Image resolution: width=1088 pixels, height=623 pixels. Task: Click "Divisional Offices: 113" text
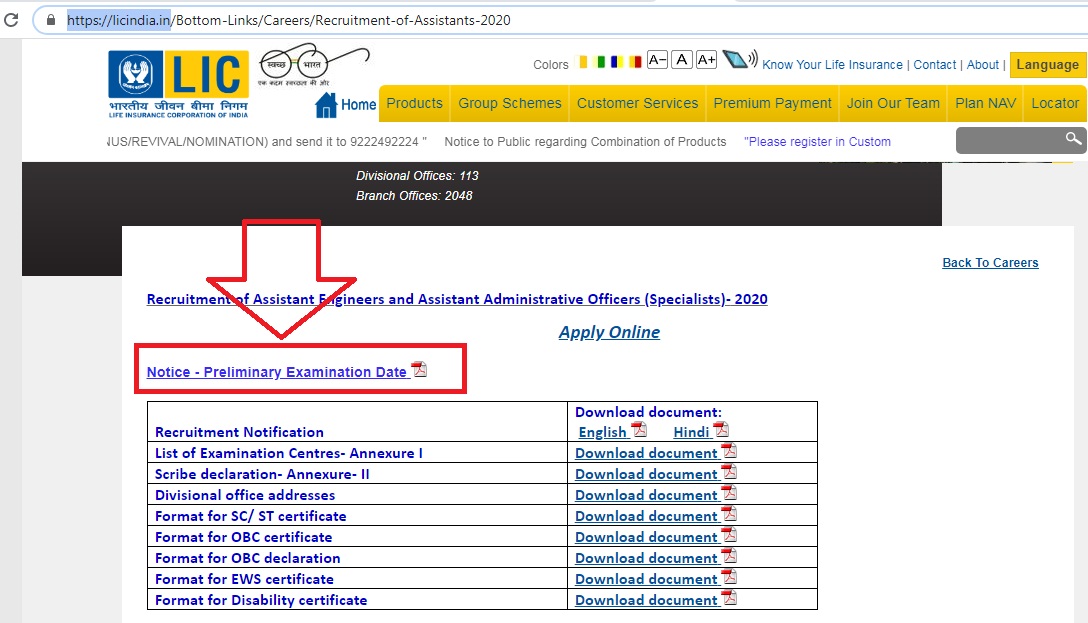417,176
